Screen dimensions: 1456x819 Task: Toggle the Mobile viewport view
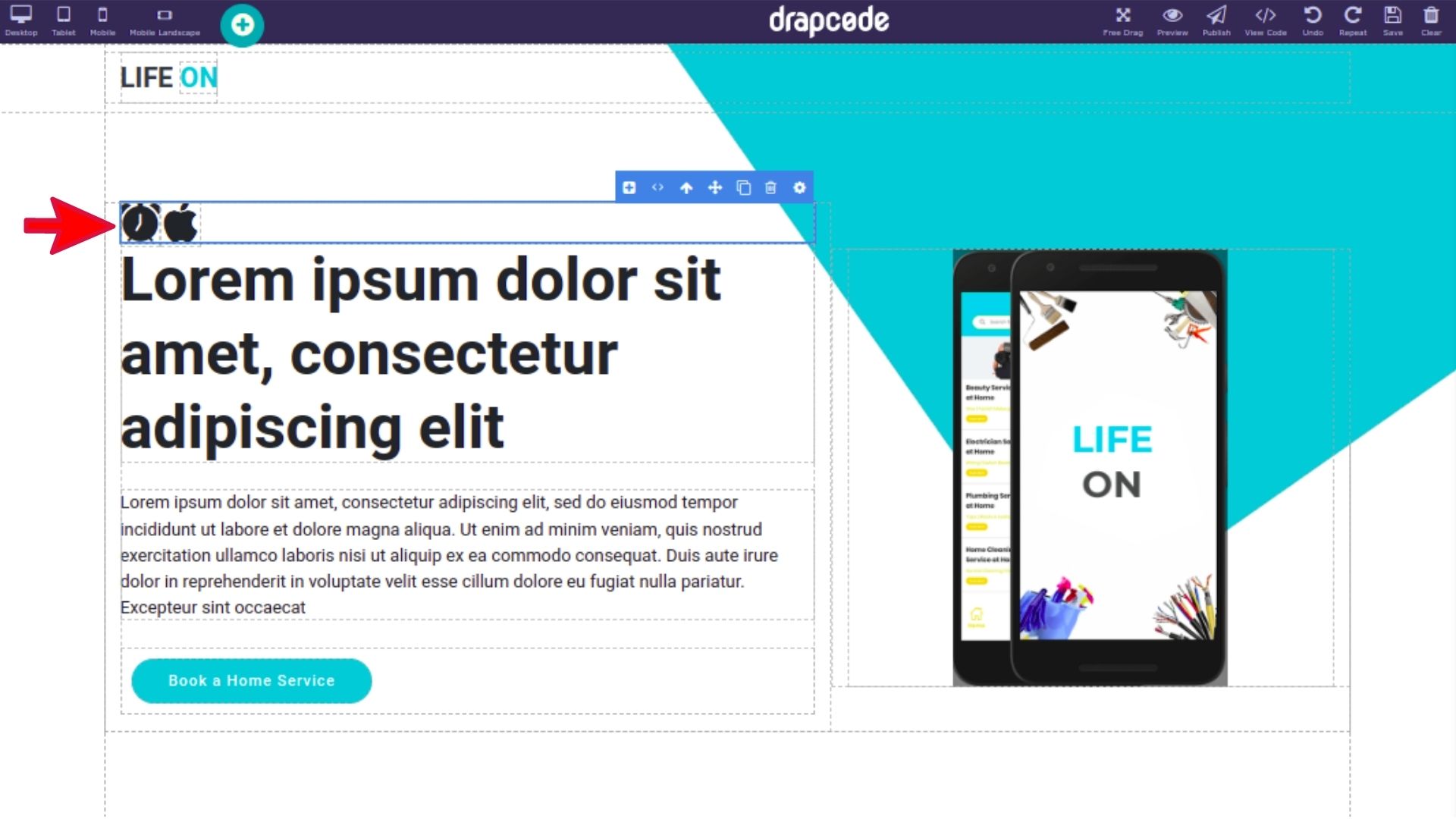[101, 20]
